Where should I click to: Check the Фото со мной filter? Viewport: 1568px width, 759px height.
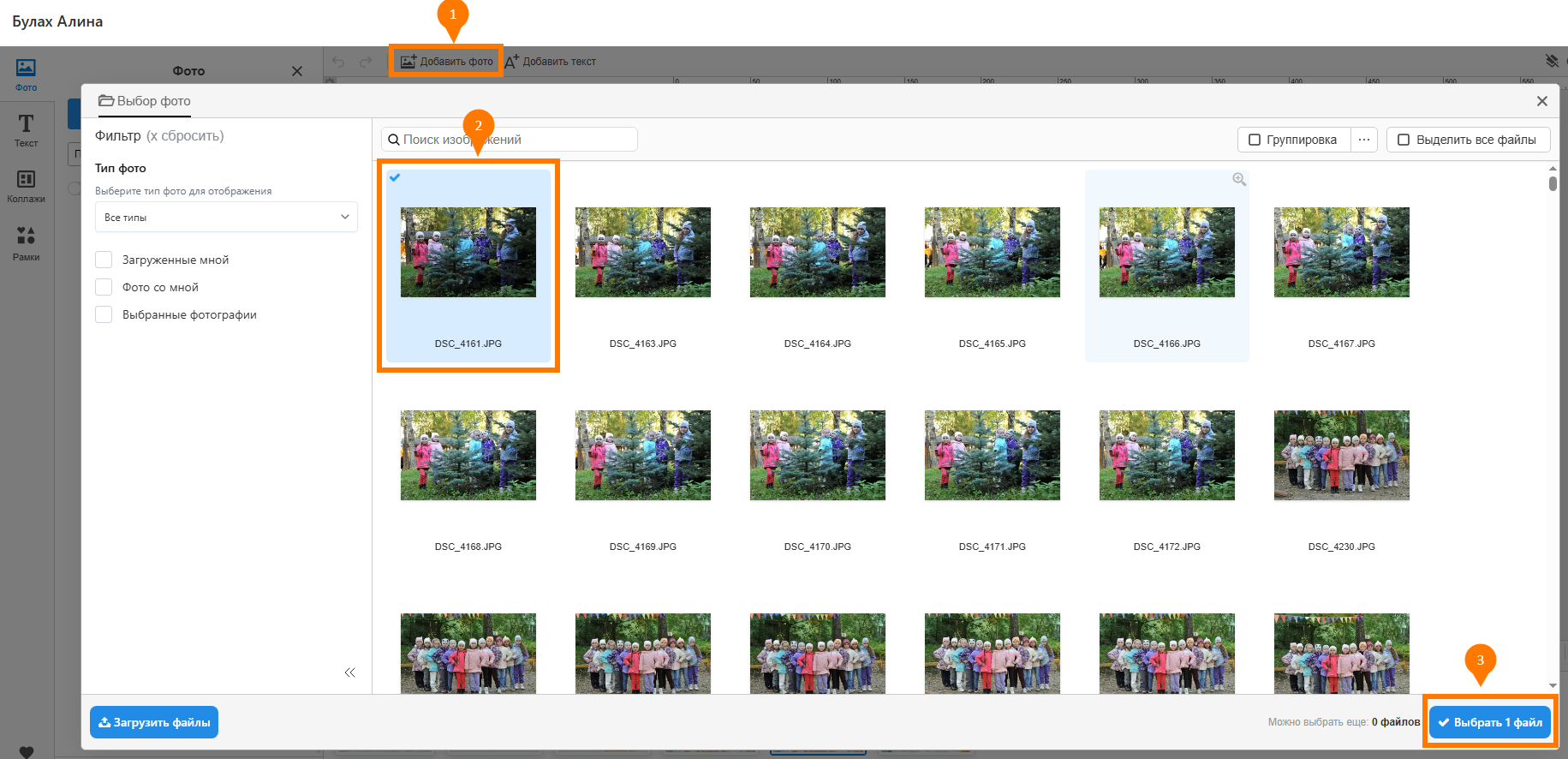(x=104, y=287)
